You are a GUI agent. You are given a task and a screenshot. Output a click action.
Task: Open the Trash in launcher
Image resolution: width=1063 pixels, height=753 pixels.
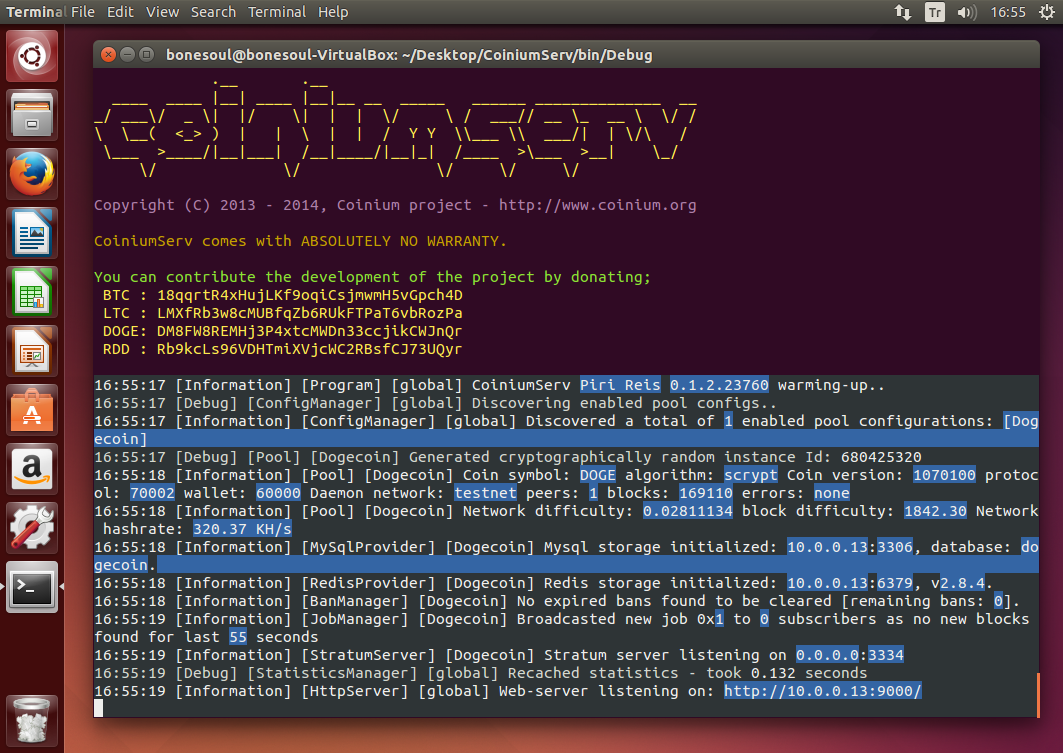pyautogui.click(x=32, y=720)
